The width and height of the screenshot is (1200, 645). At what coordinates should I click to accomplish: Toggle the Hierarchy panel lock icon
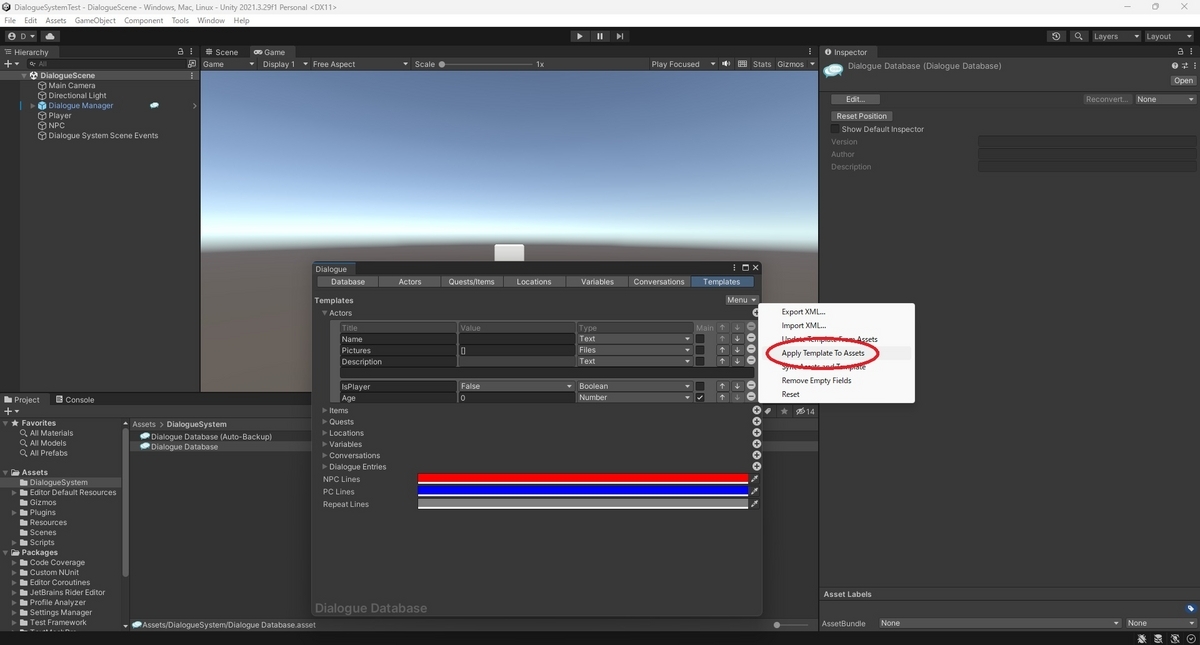coord(181,52)
